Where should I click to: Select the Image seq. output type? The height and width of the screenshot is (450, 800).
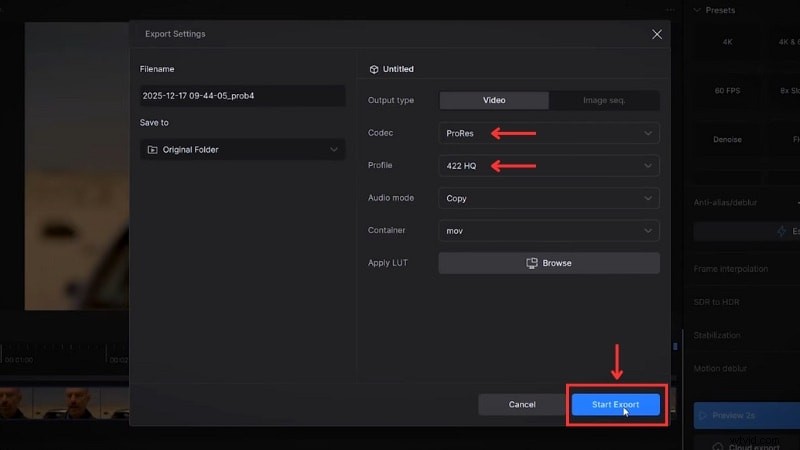pos(604,101)
